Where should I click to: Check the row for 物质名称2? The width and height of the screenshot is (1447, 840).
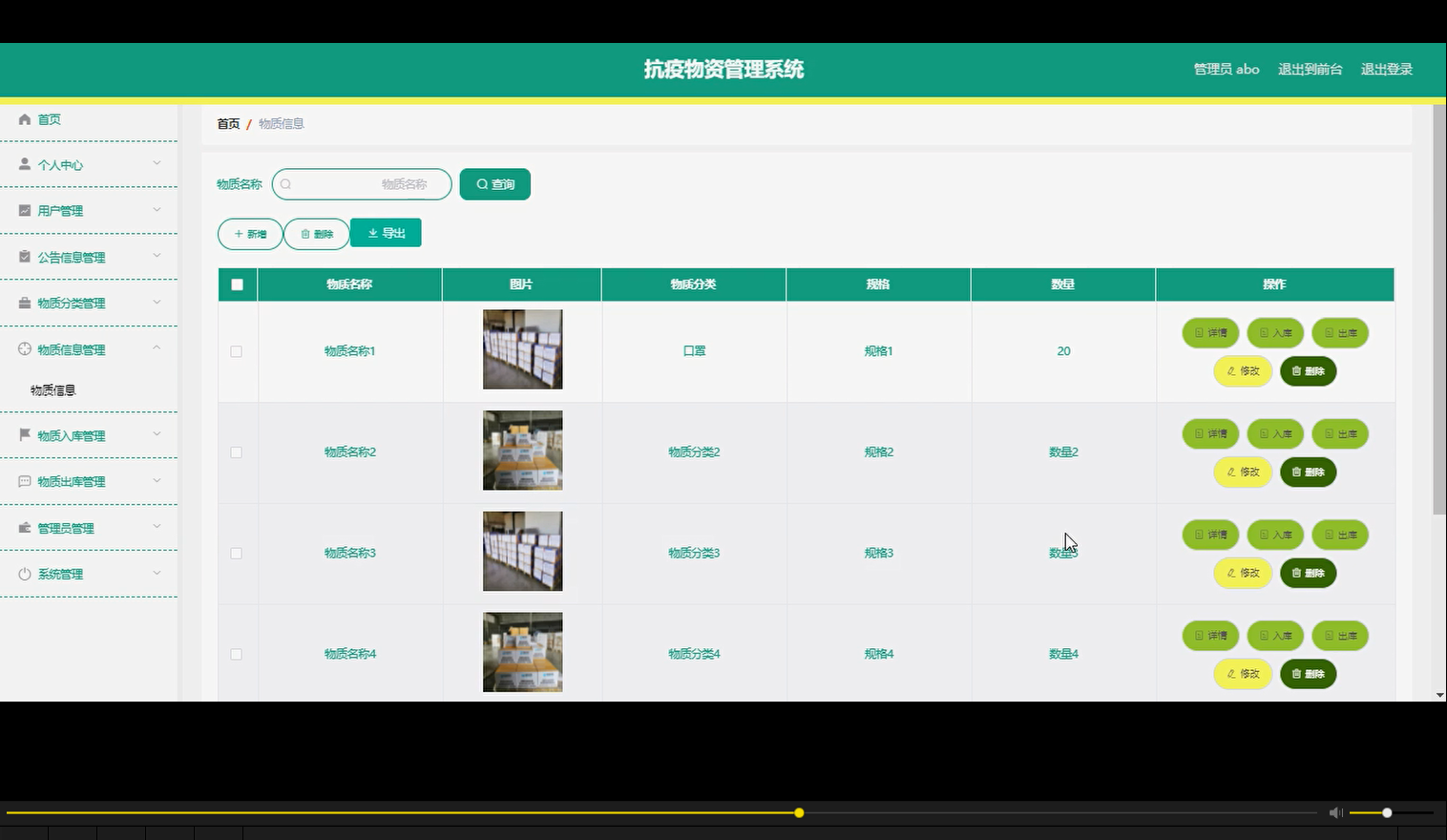237,452
